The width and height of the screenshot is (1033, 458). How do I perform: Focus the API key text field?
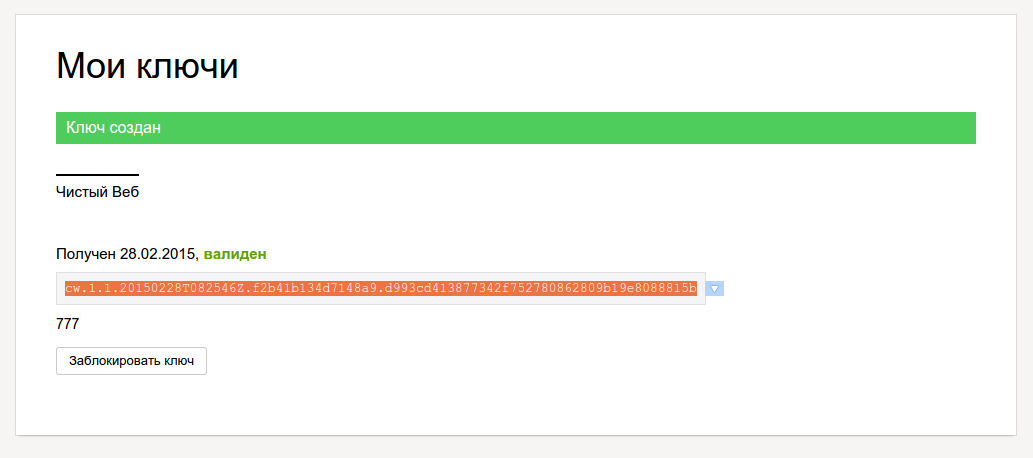[x=380, y=288]
